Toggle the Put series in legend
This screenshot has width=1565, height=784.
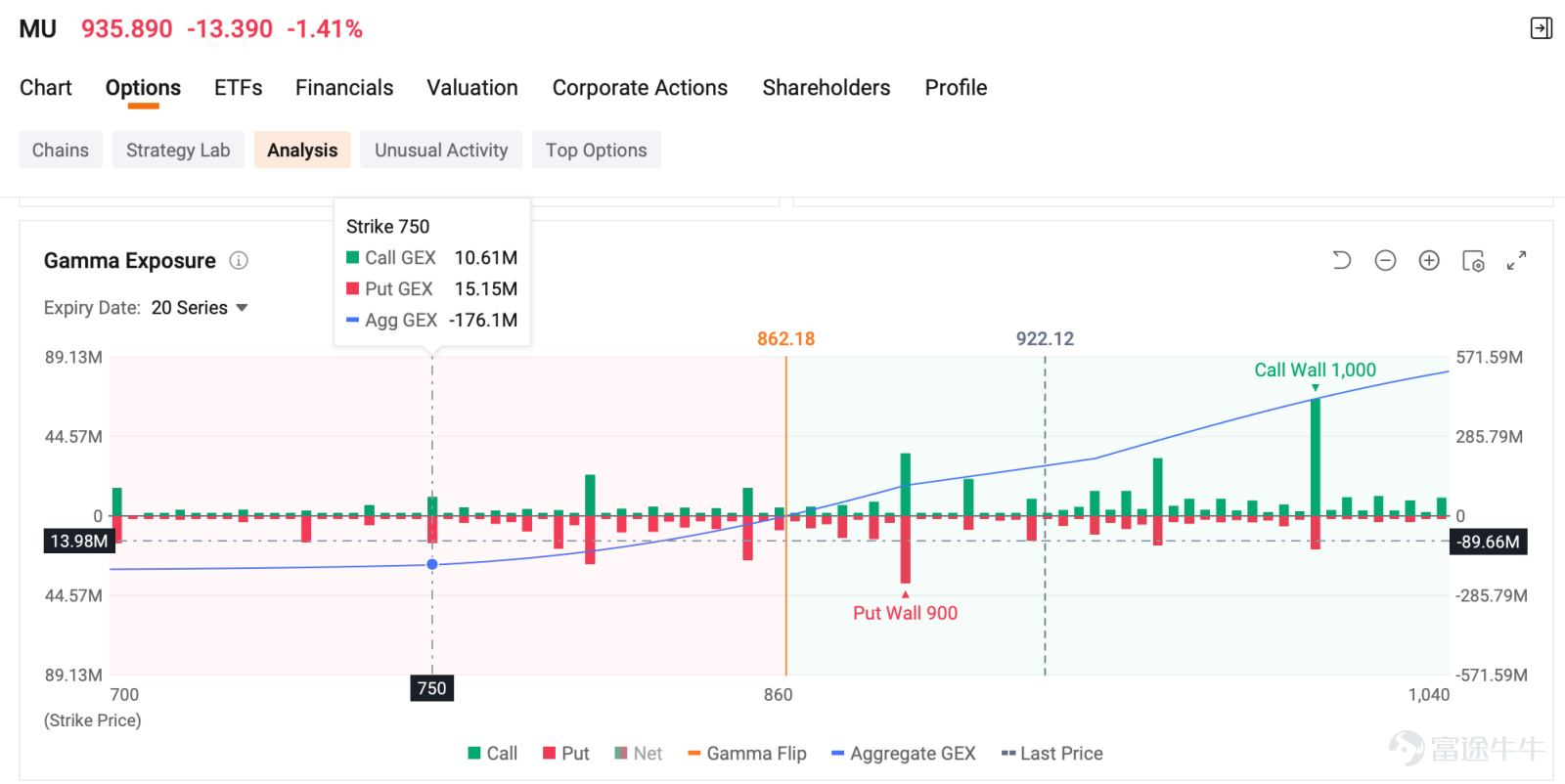(566, 754)
